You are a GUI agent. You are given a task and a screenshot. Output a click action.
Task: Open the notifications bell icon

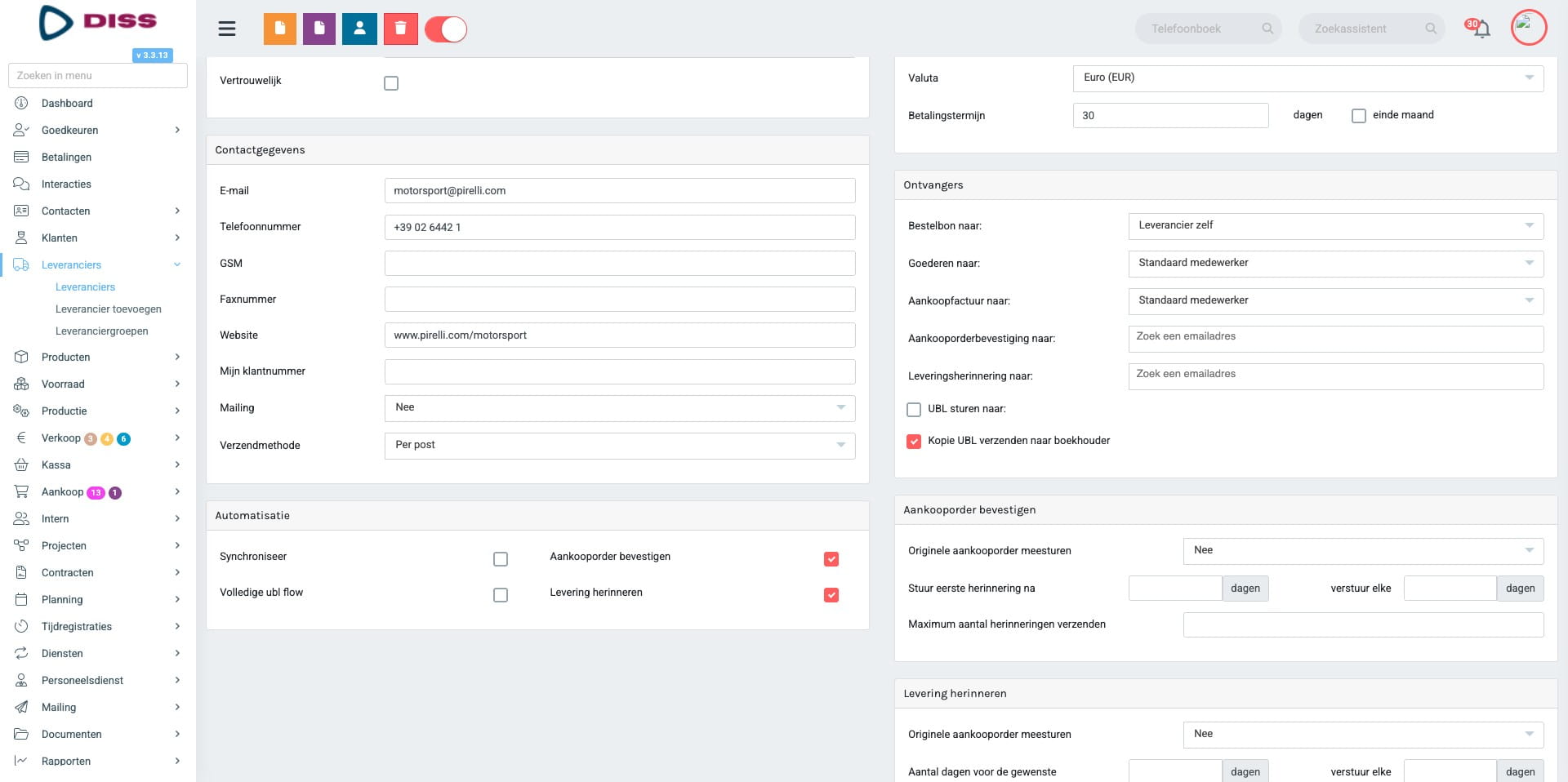tap(1481, 29)
